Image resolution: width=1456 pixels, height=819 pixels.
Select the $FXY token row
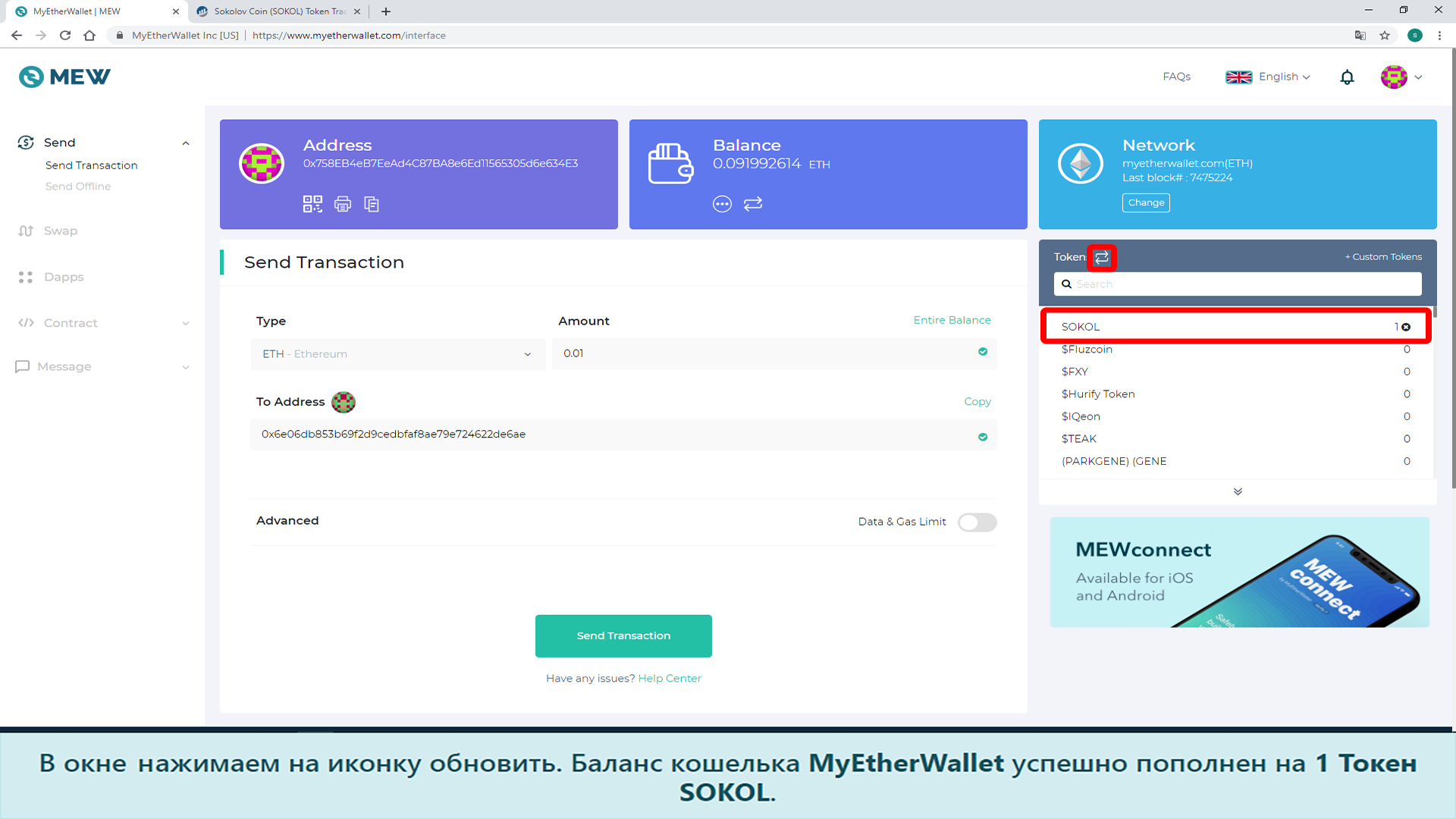coord(1236,372)
